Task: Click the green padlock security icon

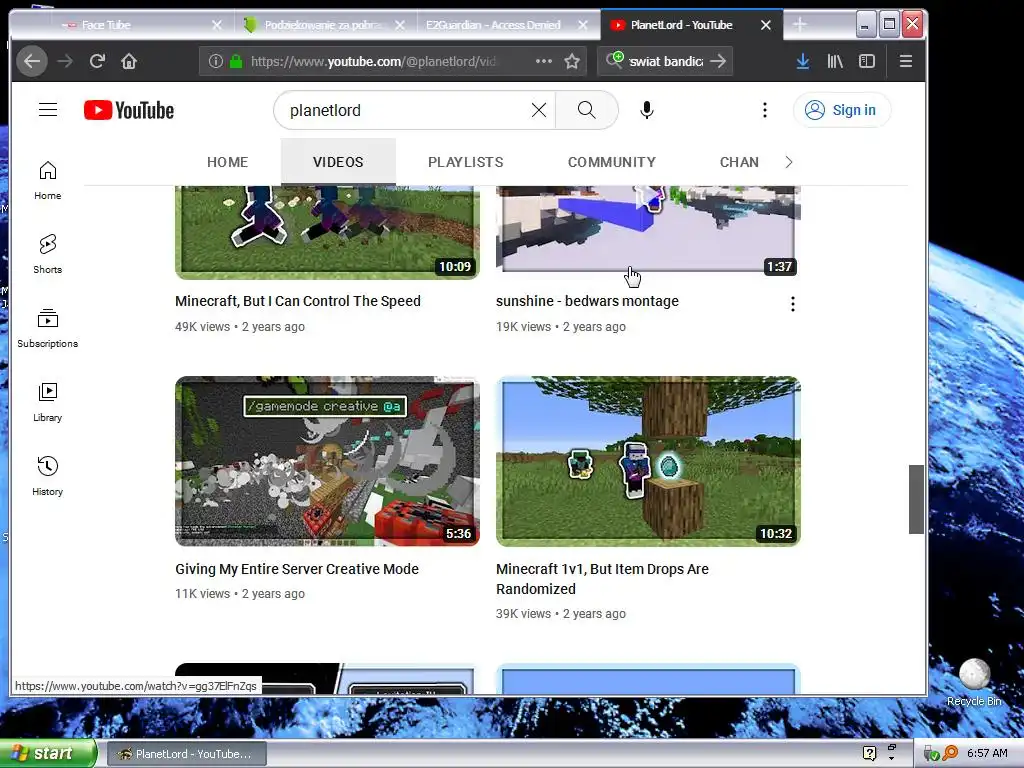Action: click(236, 61)
